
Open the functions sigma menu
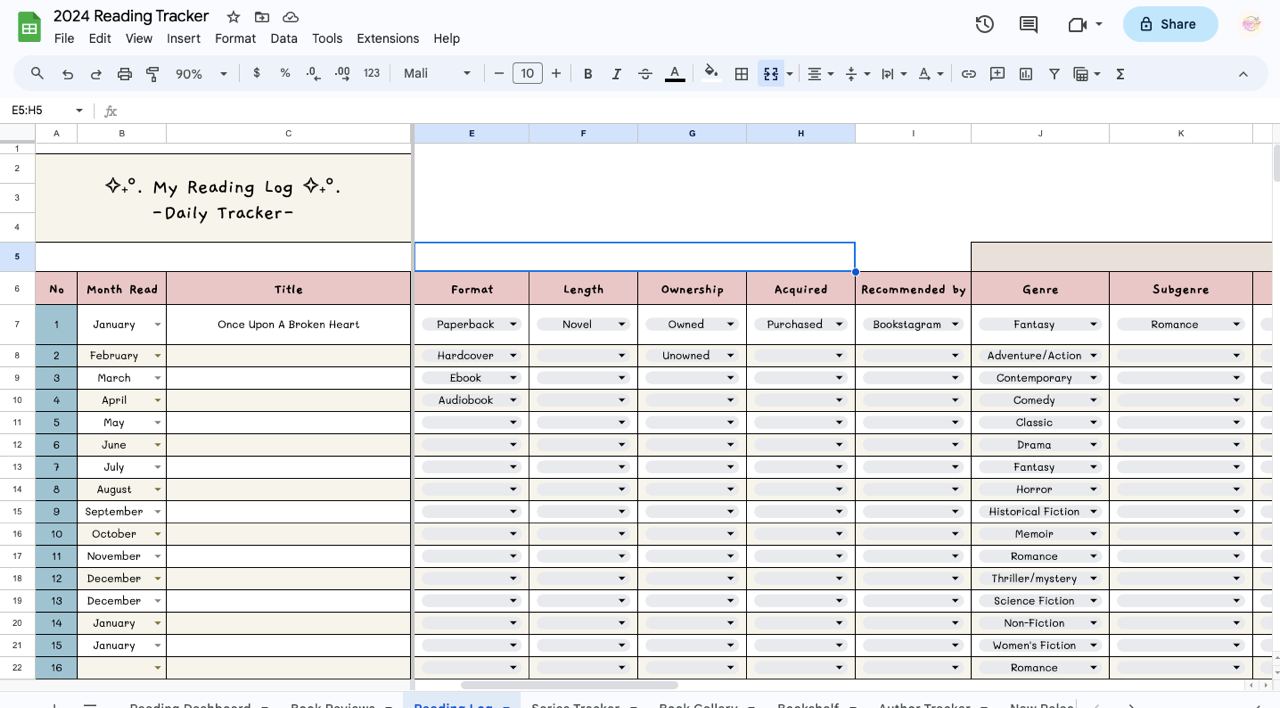(1120, 74)
